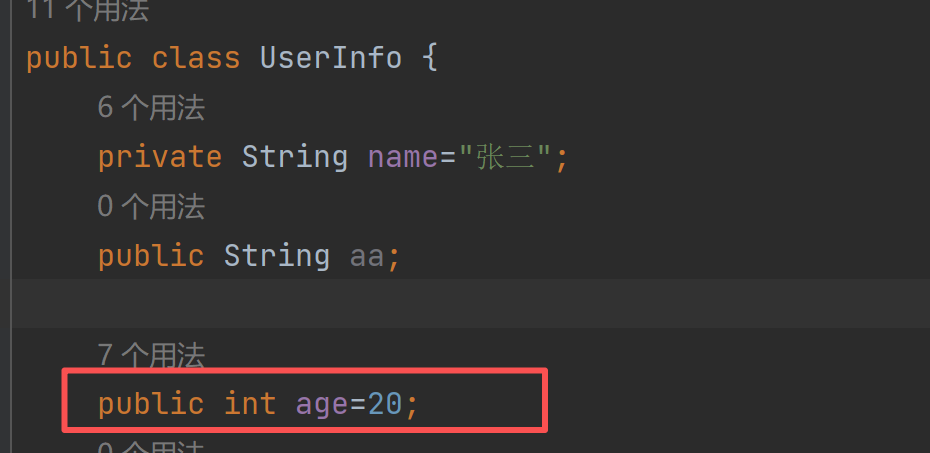Click String type in the aa declaration
Image resolution: width=930 pixels, height=453 pixels.
click(x=277, y=256)
